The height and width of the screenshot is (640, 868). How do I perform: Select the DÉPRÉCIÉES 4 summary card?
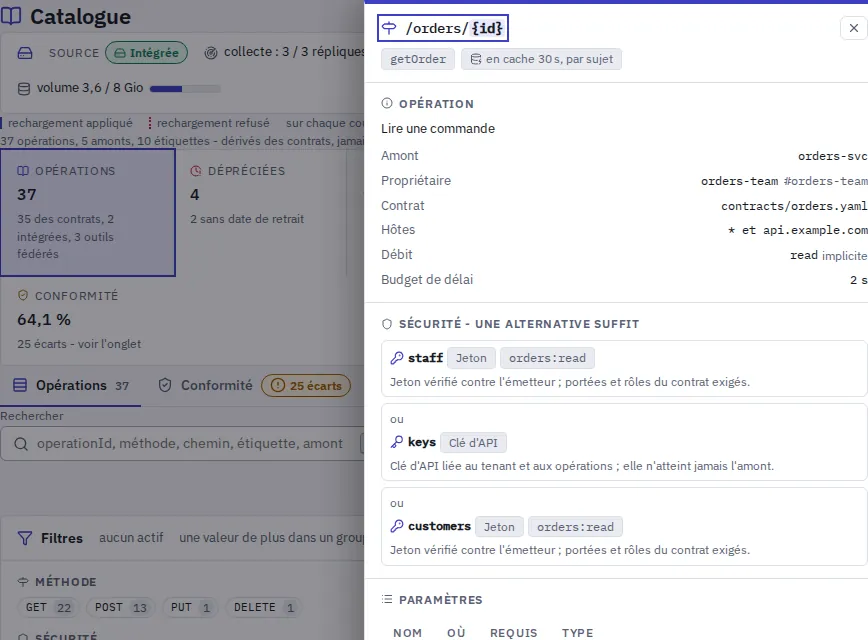click(x=260, y=213)
